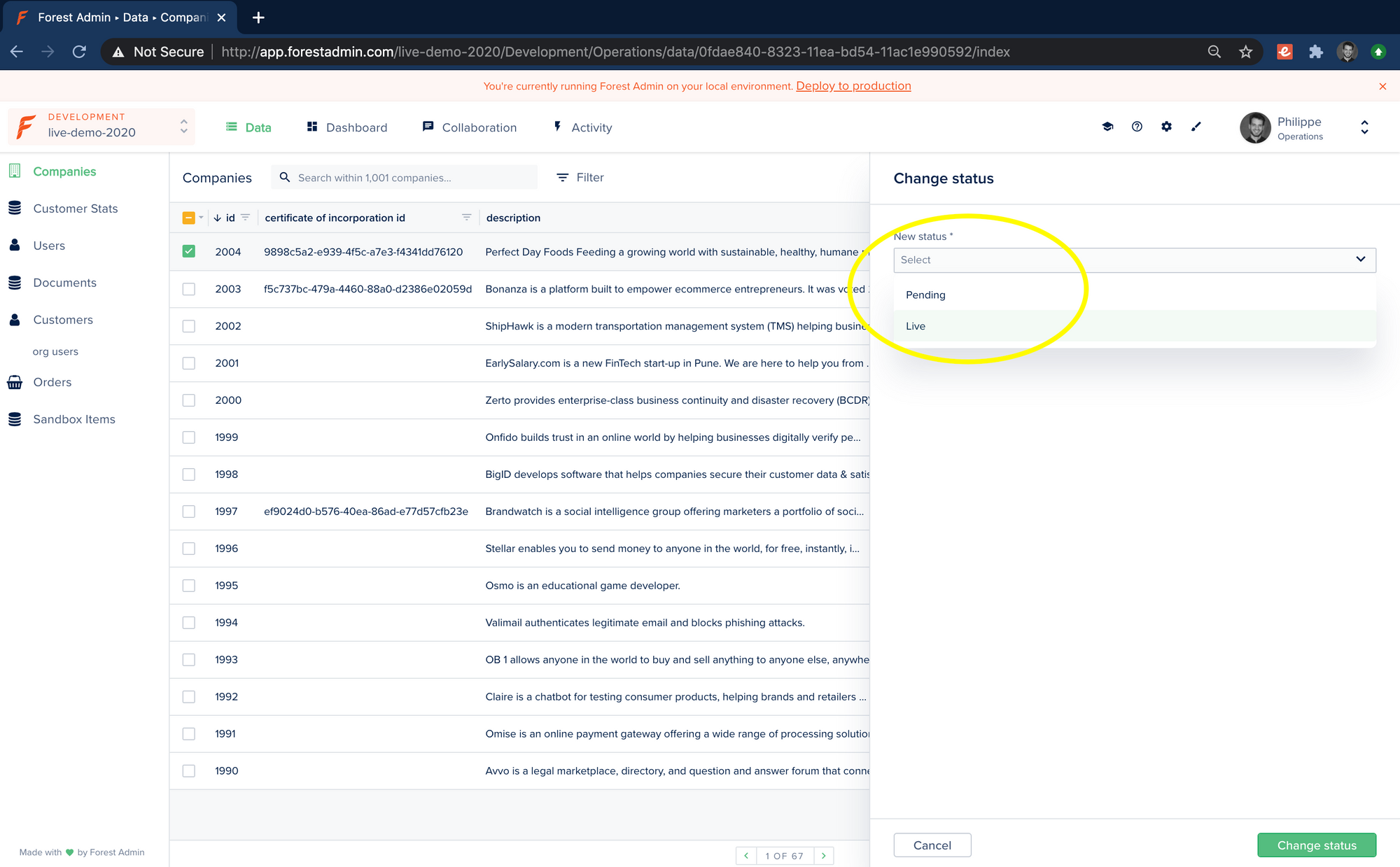The image size is (1400, 867).
Task: Open the graduation cap learning icon
Action: coord(1107,127)
